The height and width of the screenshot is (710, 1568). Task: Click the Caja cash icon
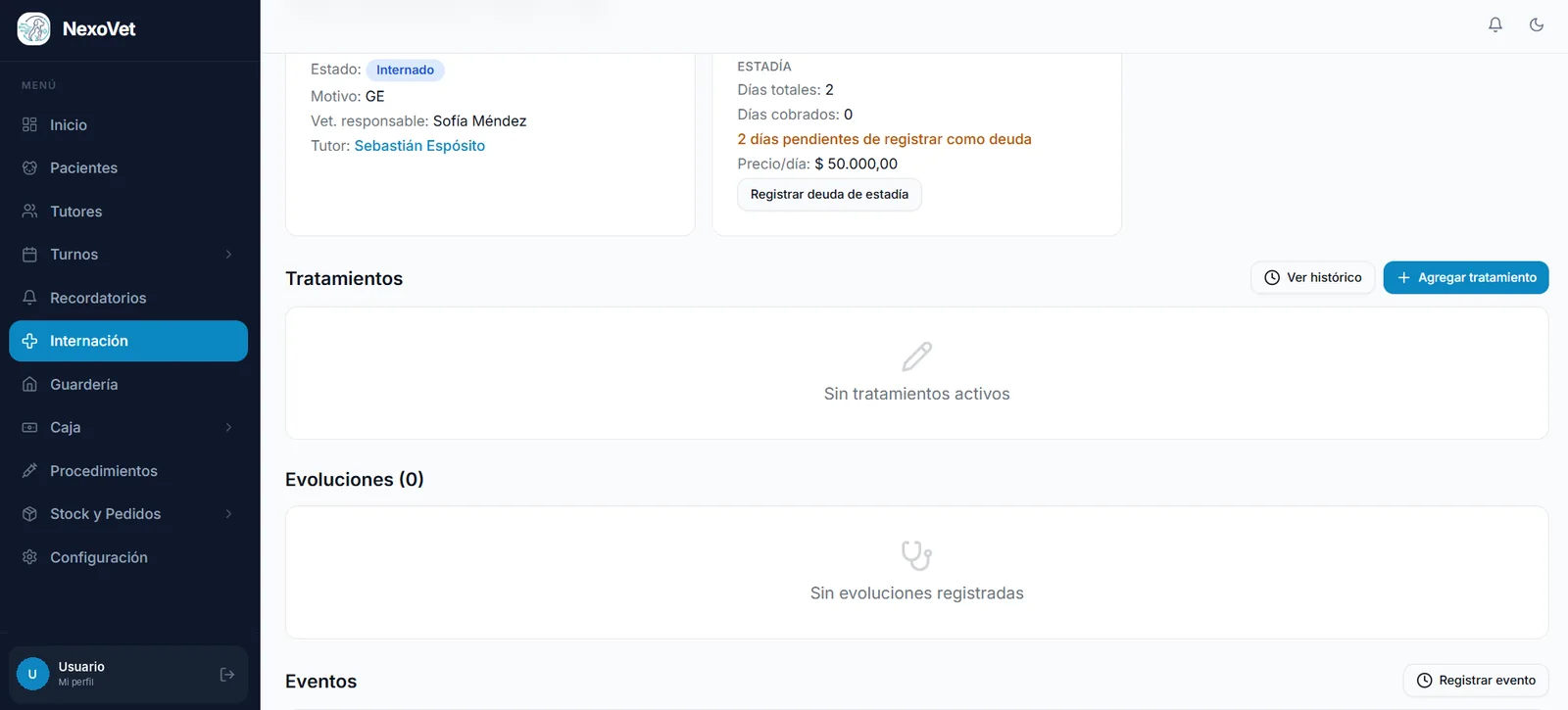[x=29, y=427]
